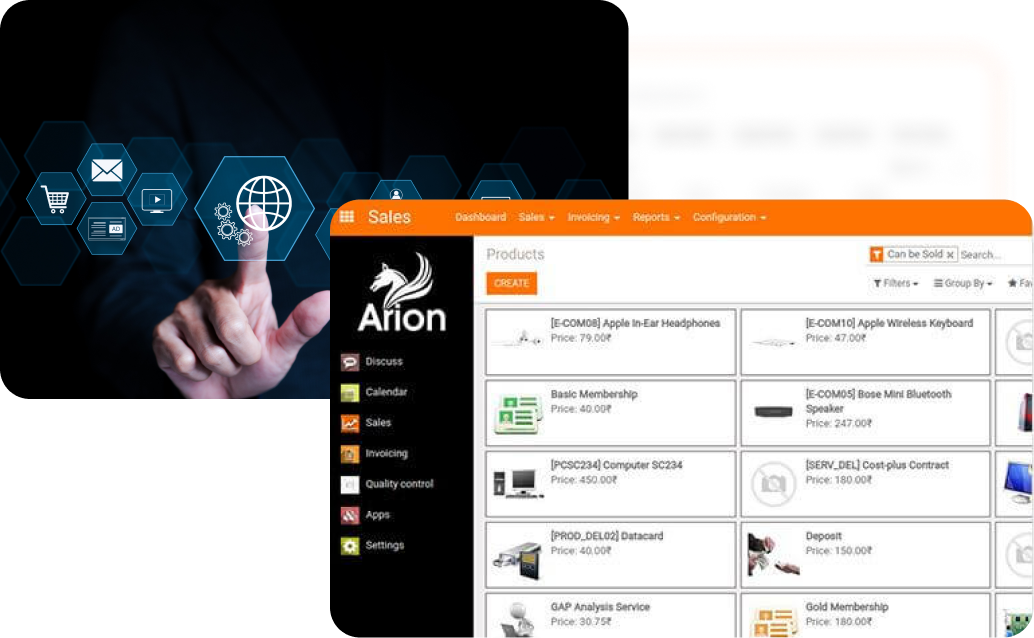Click the shopping cart hexagon icon
This screenshot has height=638, width=1034.
pyautogui.click(x=55, y=198)
